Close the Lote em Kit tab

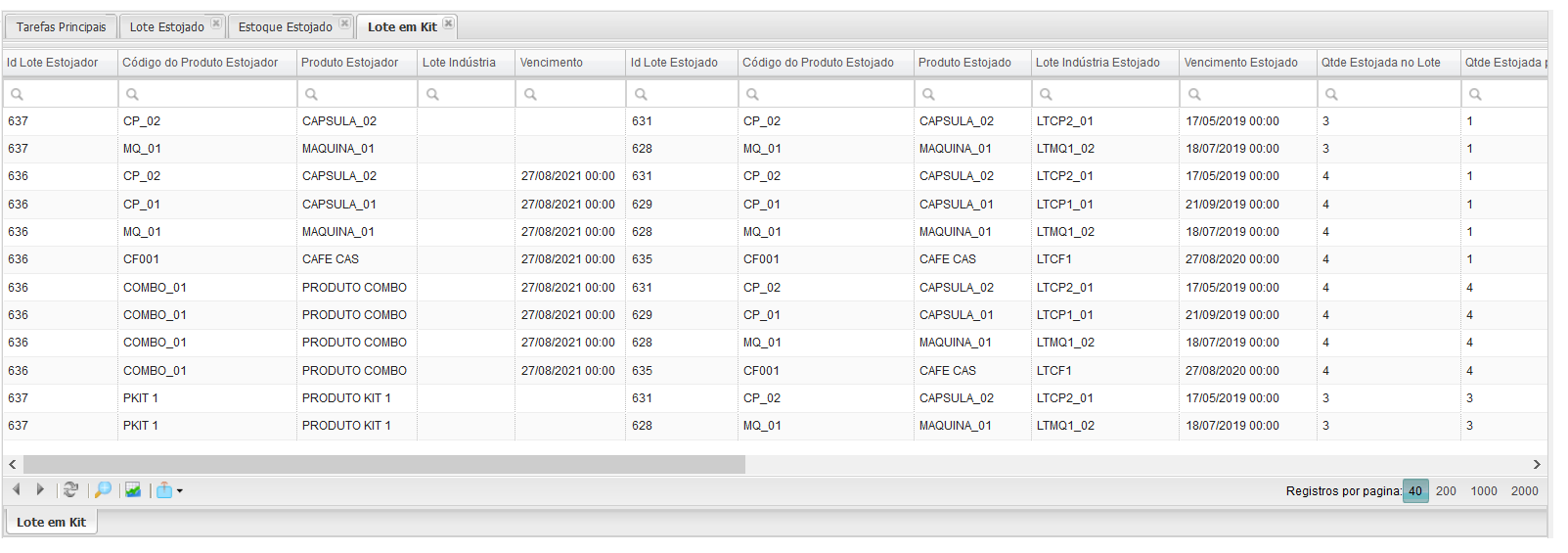coord(448,23)
